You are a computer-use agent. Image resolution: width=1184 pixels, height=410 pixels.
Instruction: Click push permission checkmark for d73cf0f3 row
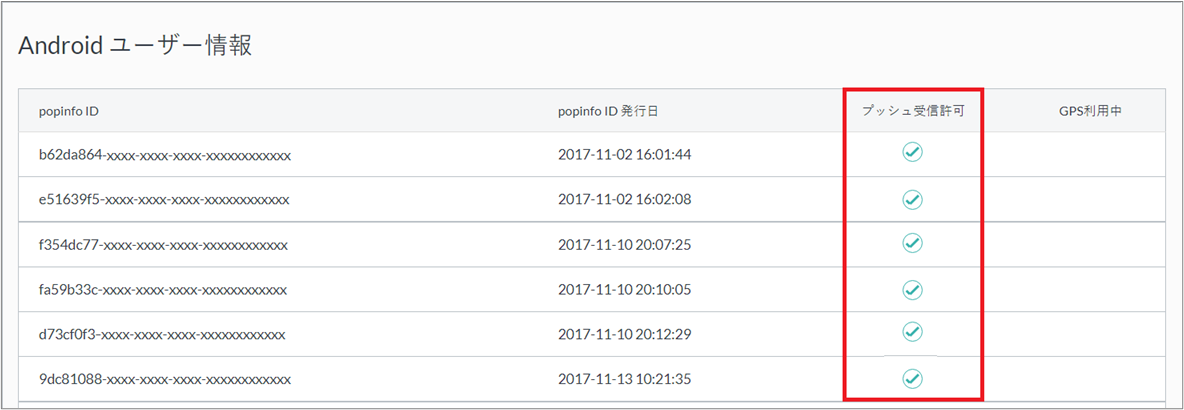coord(912,331)
